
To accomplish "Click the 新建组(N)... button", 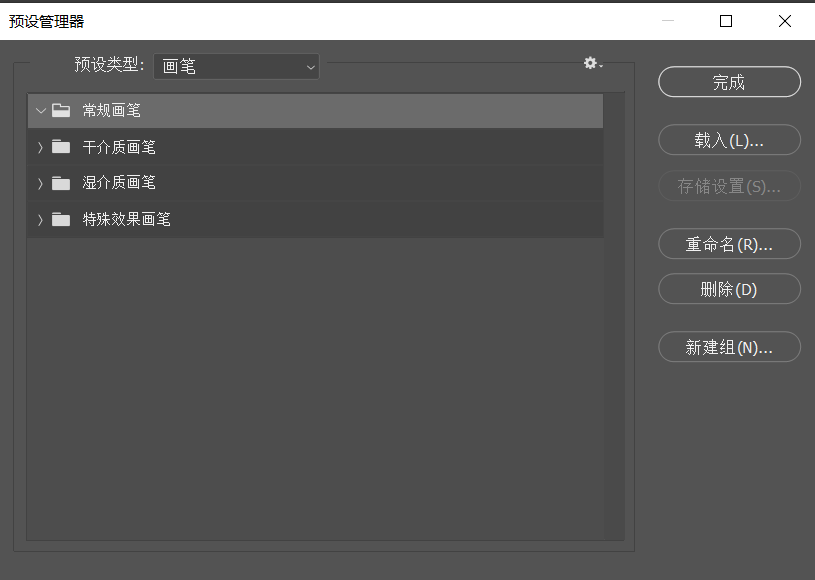I will [x=729, y=347].
